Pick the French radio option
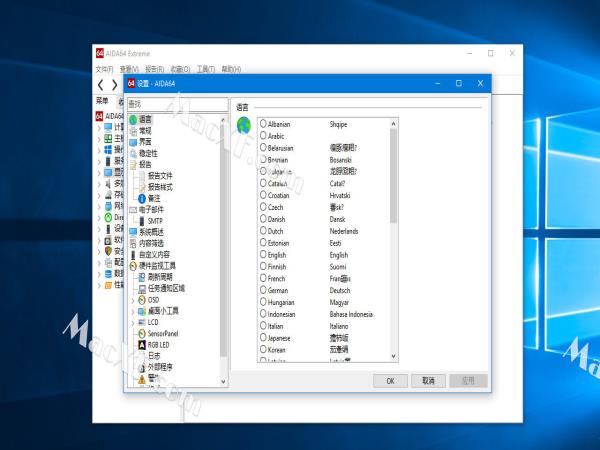The image size is (600, 450). [x=263, y=278]
